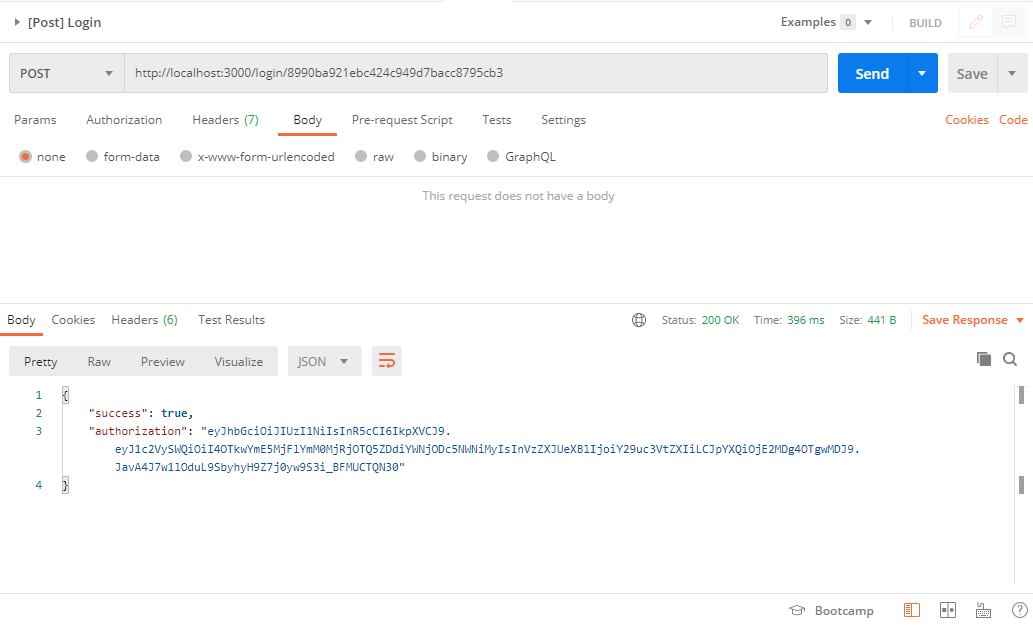Click the request URL field
1033x626 pixels.
point(476,73)
